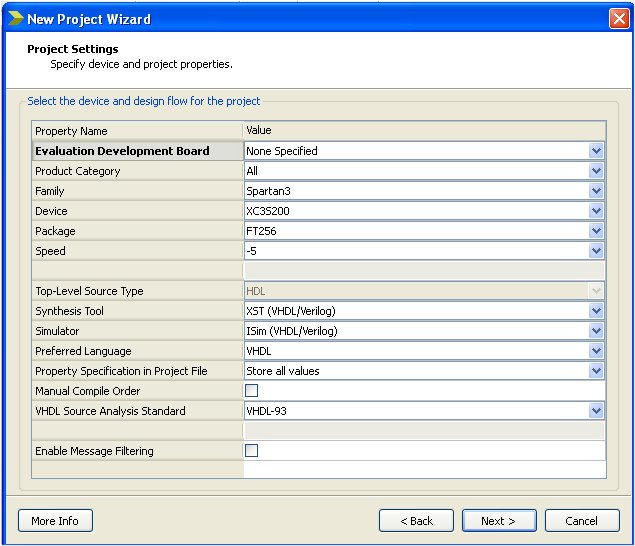Open the Evaluation Development Board dropdown
Image resolution: width=635 pixels, height=546 pixels.
596,151
